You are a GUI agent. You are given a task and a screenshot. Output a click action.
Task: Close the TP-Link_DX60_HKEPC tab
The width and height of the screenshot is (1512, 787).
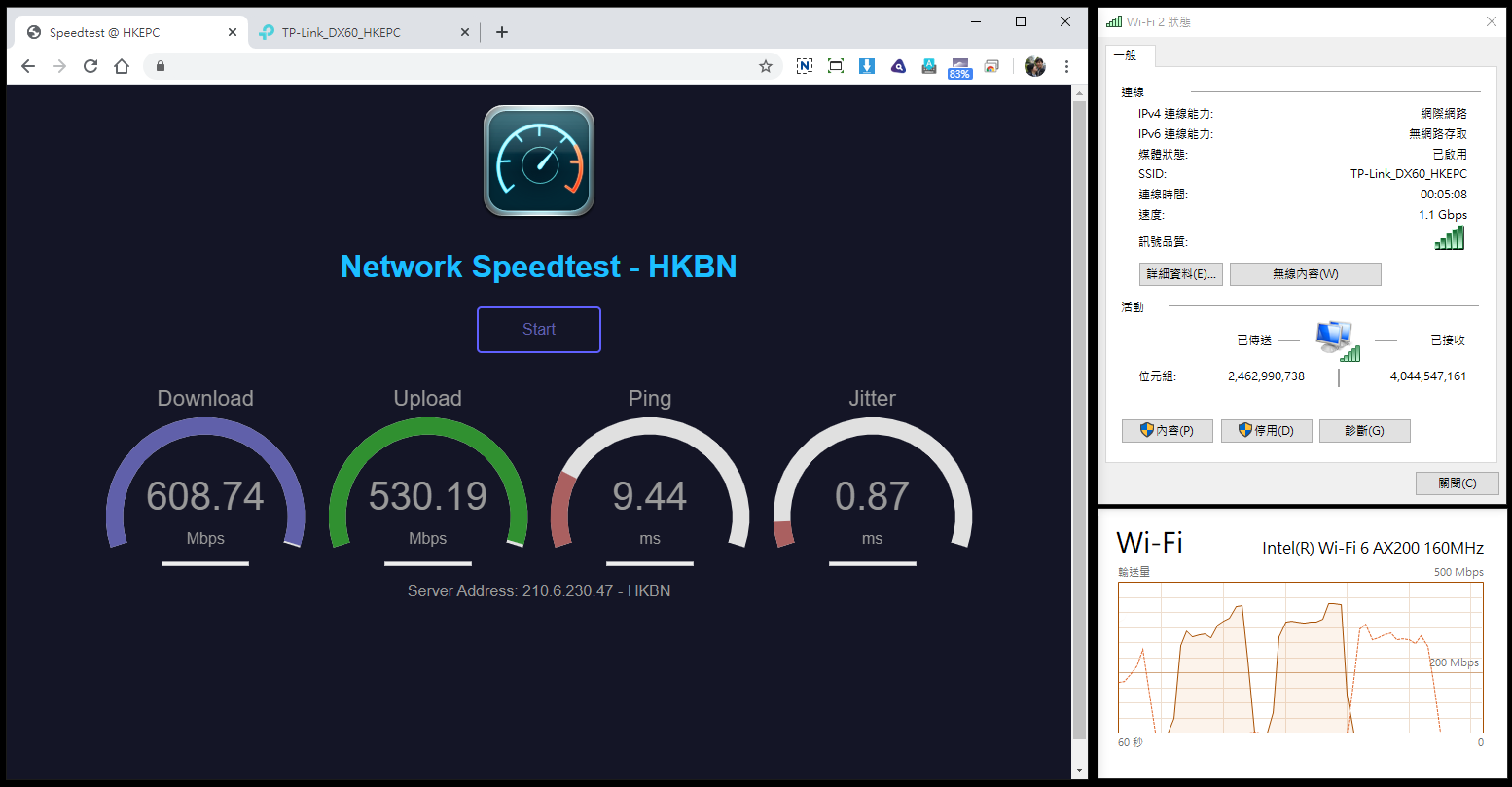465,32
